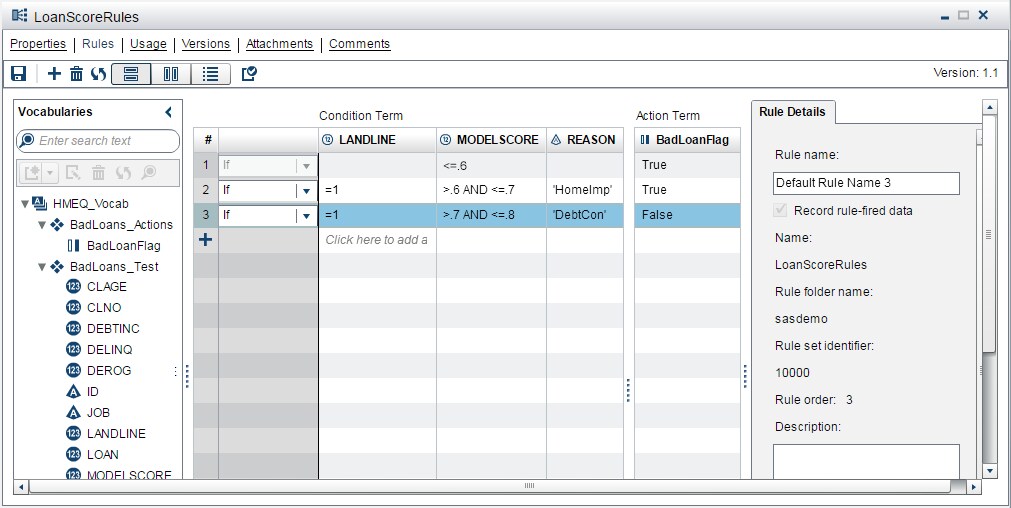Click the outer vertical scrollbar up arrow
The image size is (1011, 508).
(x=989, y=107)
